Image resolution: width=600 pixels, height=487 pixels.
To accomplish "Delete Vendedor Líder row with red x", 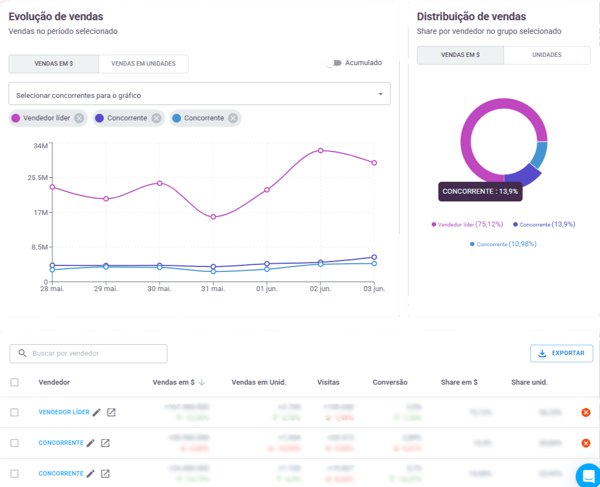I will (585, 412).
